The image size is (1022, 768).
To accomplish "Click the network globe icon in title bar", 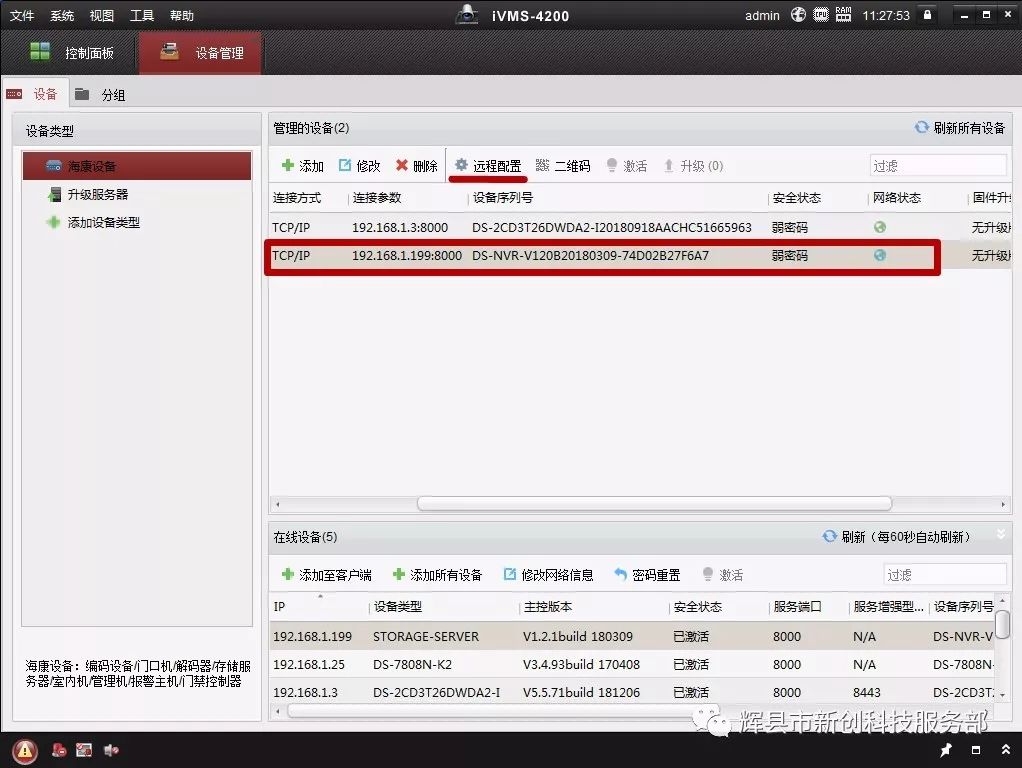I will pos(798,14).
